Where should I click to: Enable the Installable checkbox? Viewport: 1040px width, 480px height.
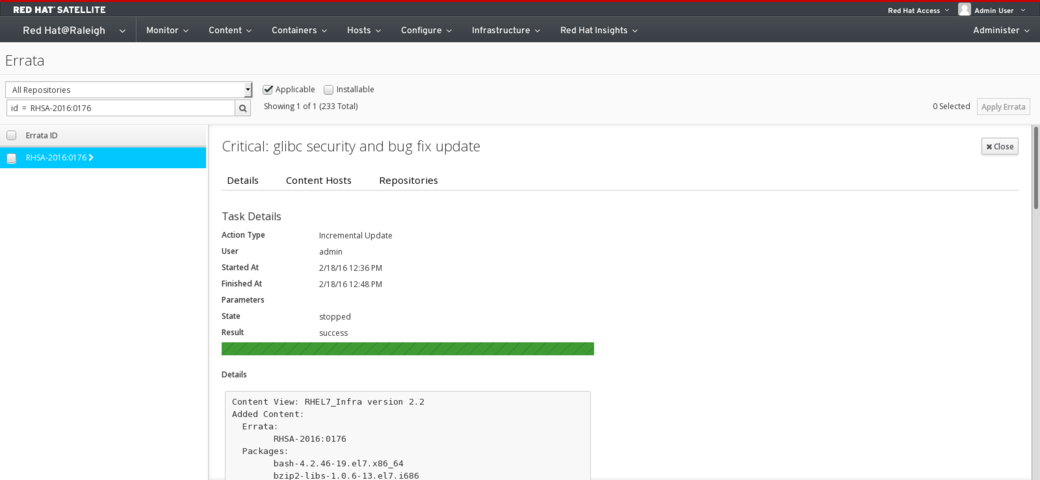(x=328, y=90)
